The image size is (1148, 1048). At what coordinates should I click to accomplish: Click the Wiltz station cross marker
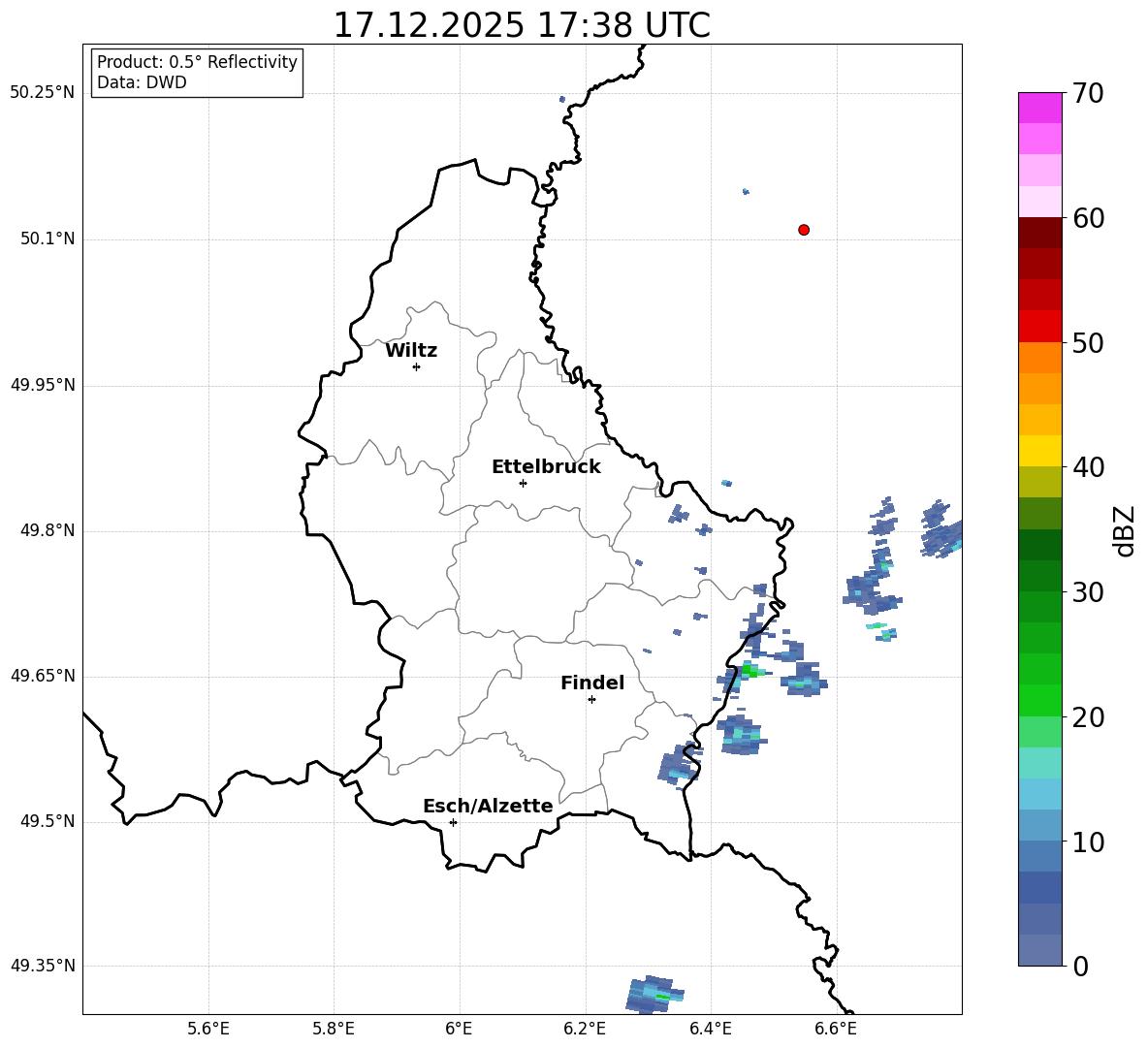click(x=417, y=366)
